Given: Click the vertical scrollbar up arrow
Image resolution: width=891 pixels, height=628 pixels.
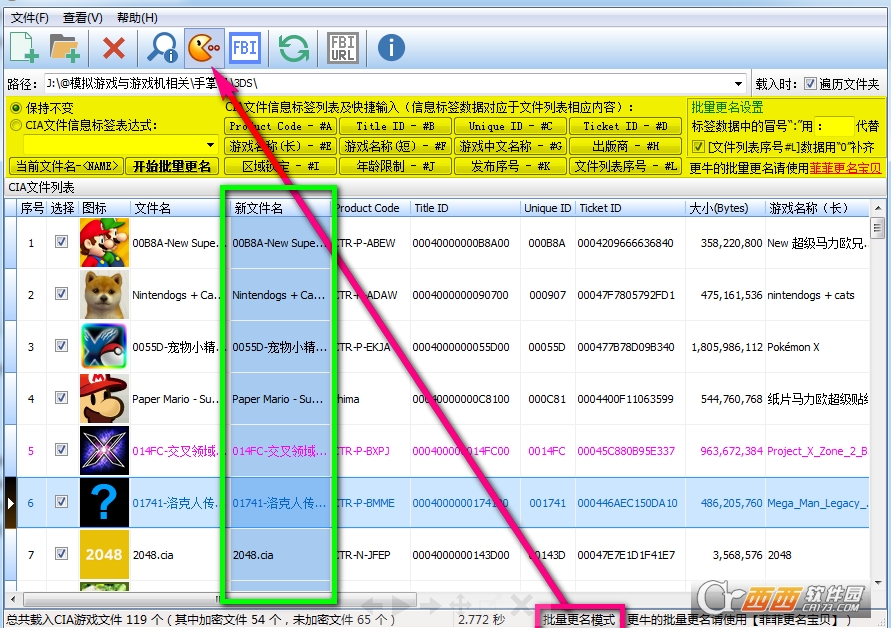Looking at the screenshot, I should [877, 208].
